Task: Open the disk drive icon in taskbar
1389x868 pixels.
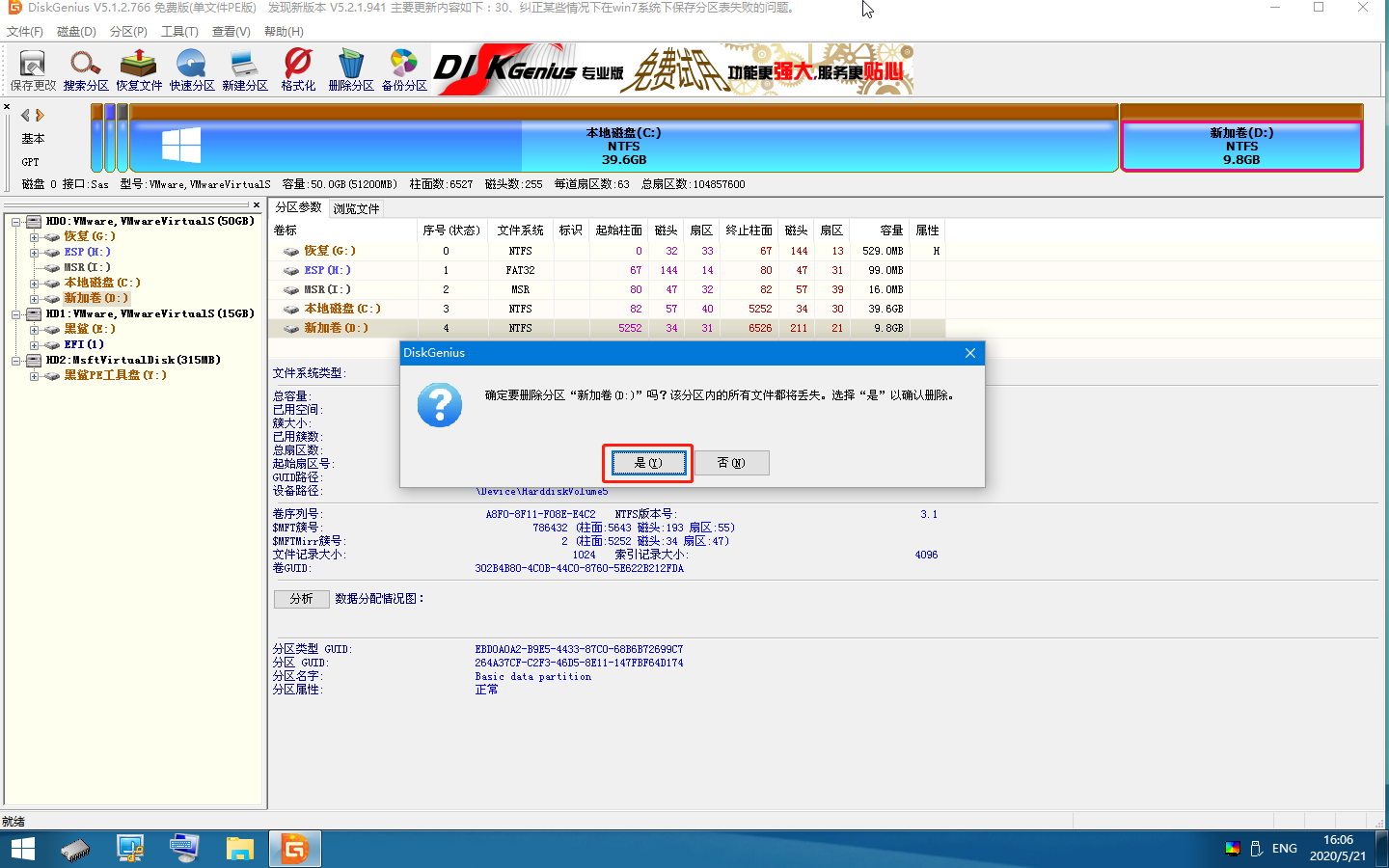Action: (x=75, y=849)
